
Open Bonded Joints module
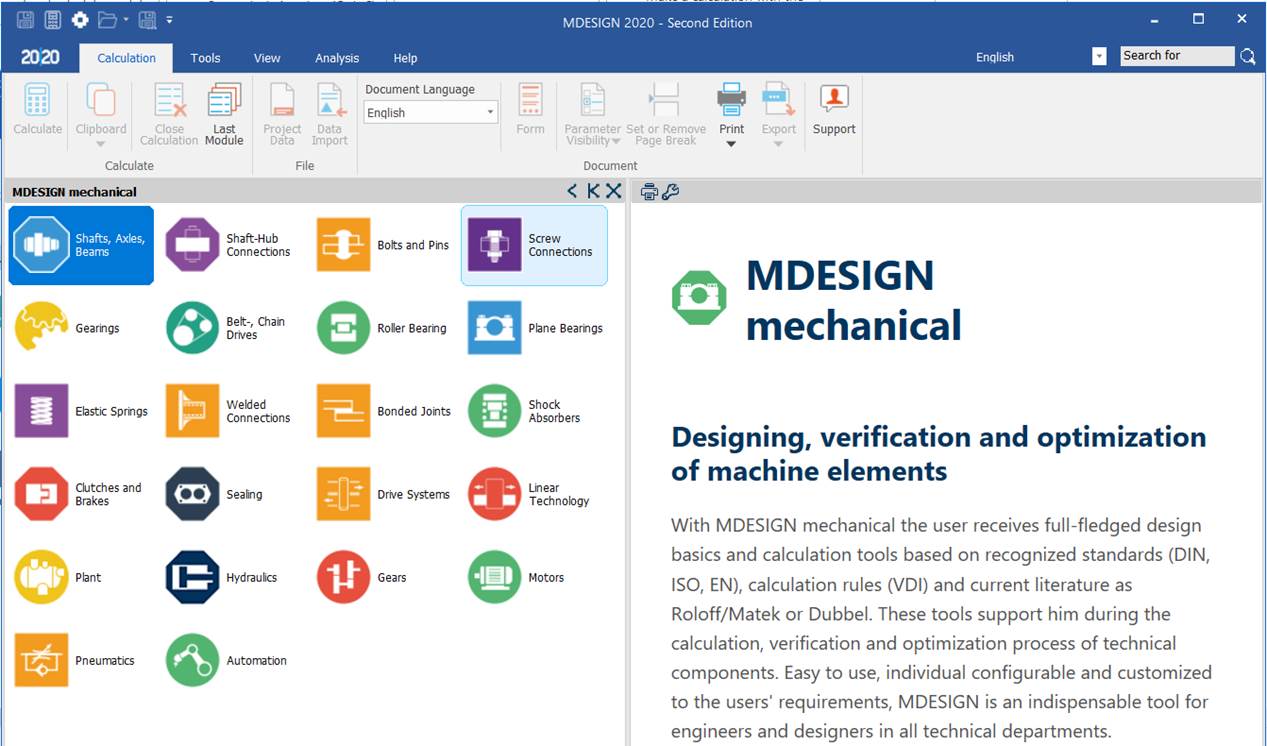[383, 411]
